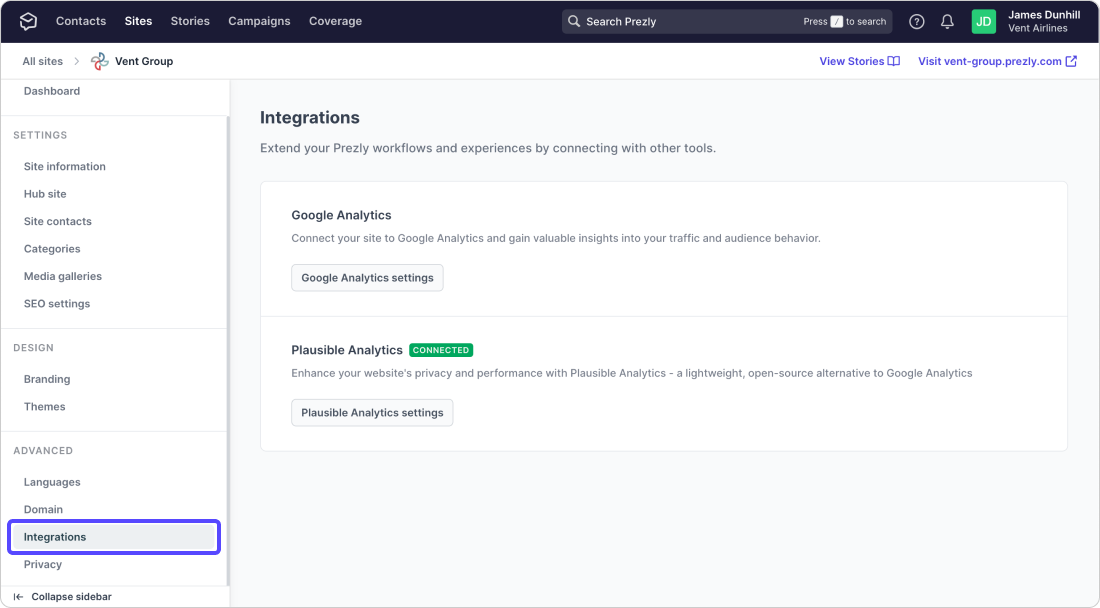Viewport: 1100px width, 608px height.
Task: Focus the Search Prezly field
Action: pos(727,21)
